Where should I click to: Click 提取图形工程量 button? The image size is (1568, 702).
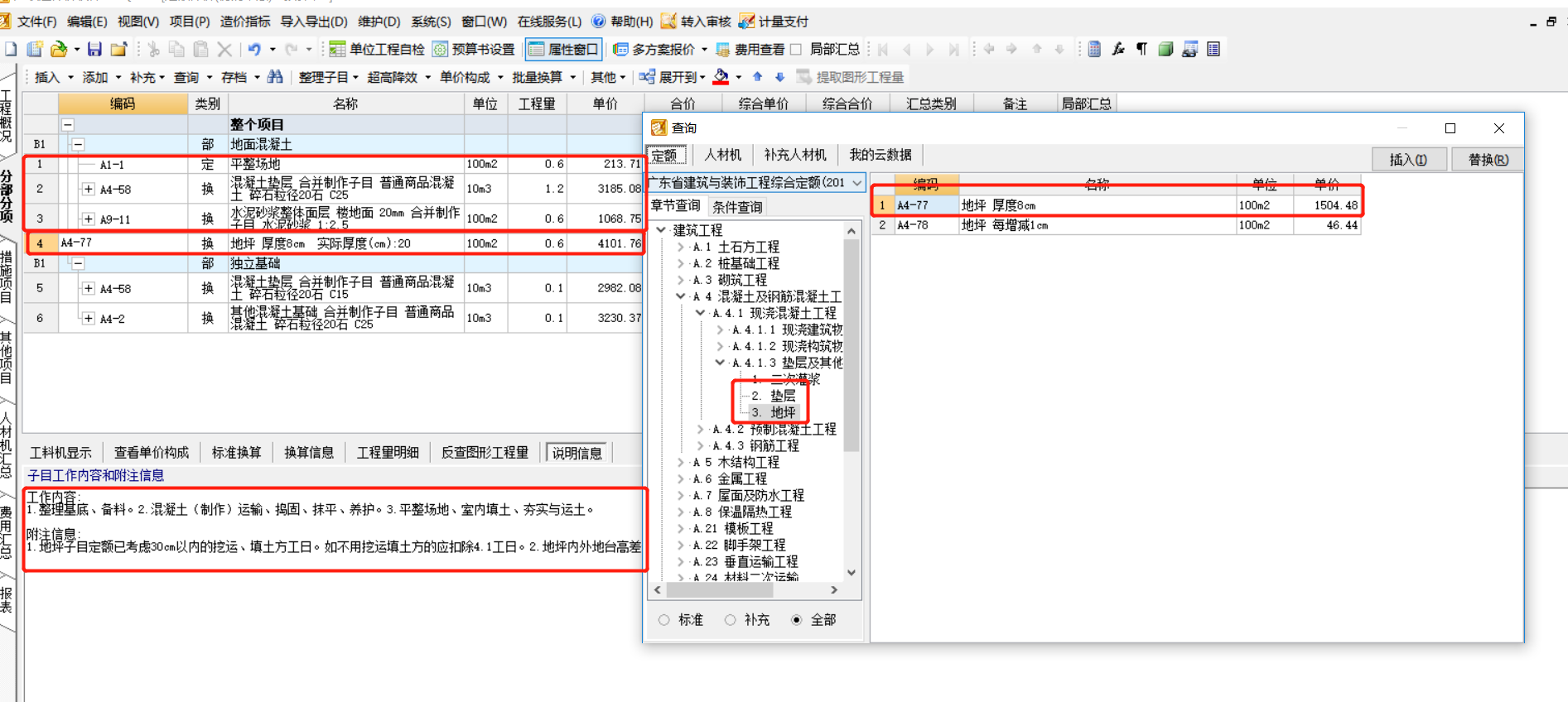click(x=851, y=77)
